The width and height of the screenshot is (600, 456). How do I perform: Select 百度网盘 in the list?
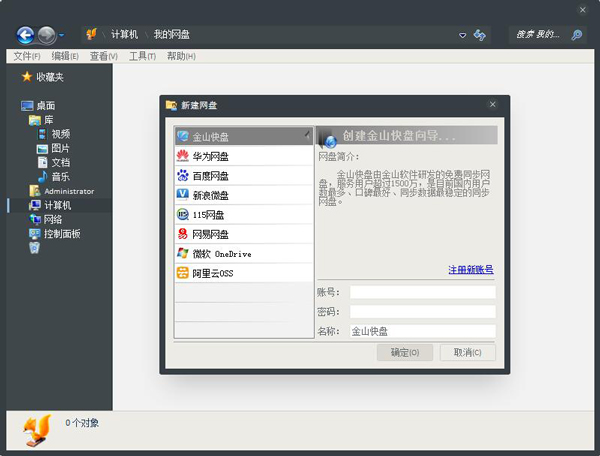(x=243, y=176)
